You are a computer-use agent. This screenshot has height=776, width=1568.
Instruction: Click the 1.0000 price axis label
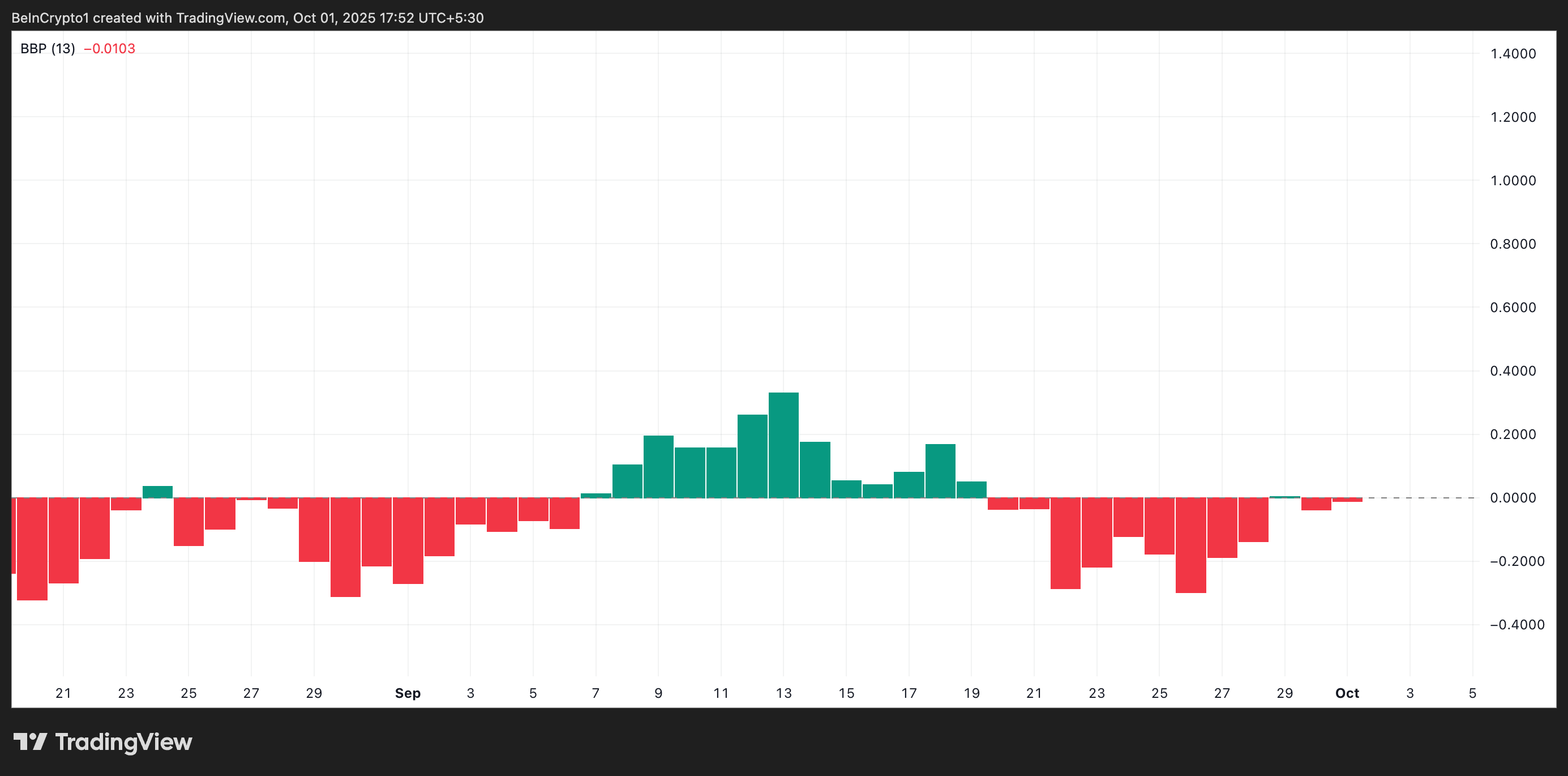[1513, 180]
